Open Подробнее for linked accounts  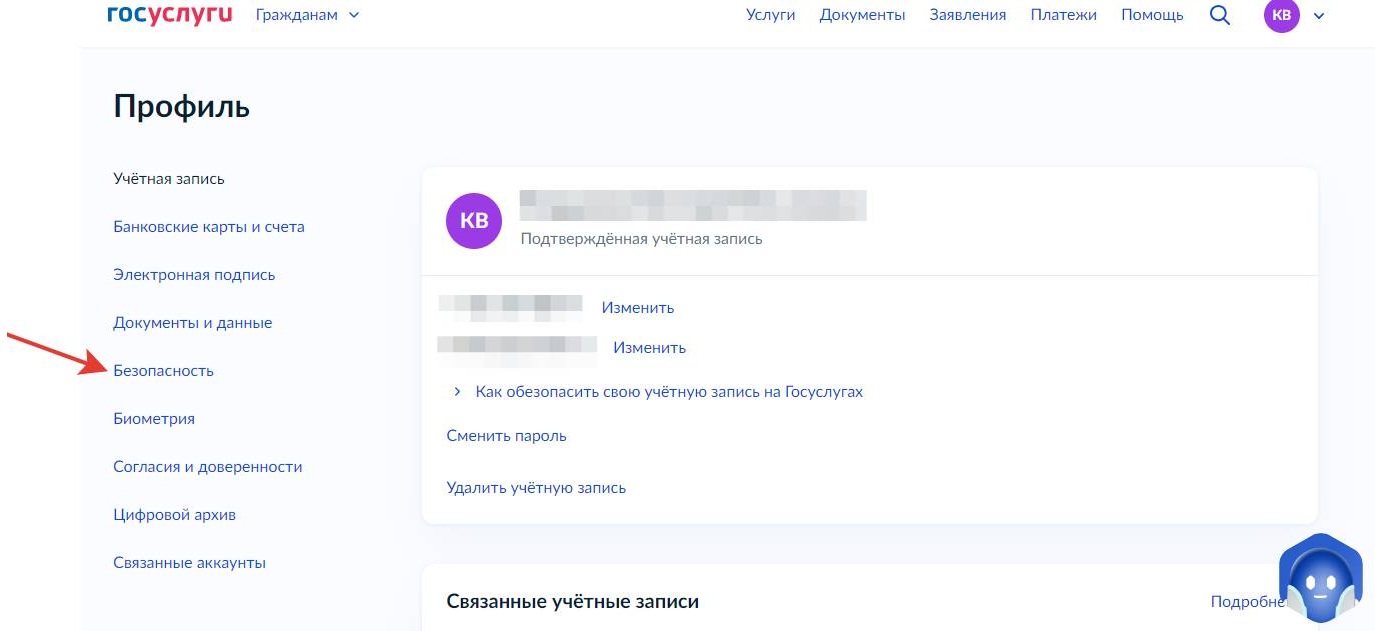tap(1248, 602)
